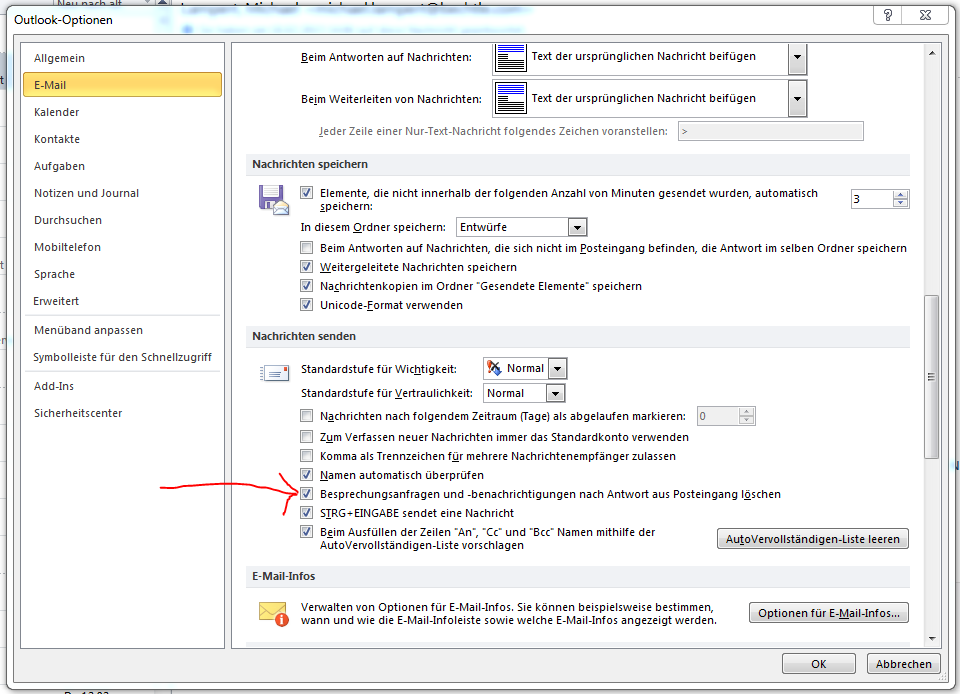The height and width of the screenshot is (694, 960).
Task: Enable Komma als Trennzeichen checkbox
Action: point(306,456)
